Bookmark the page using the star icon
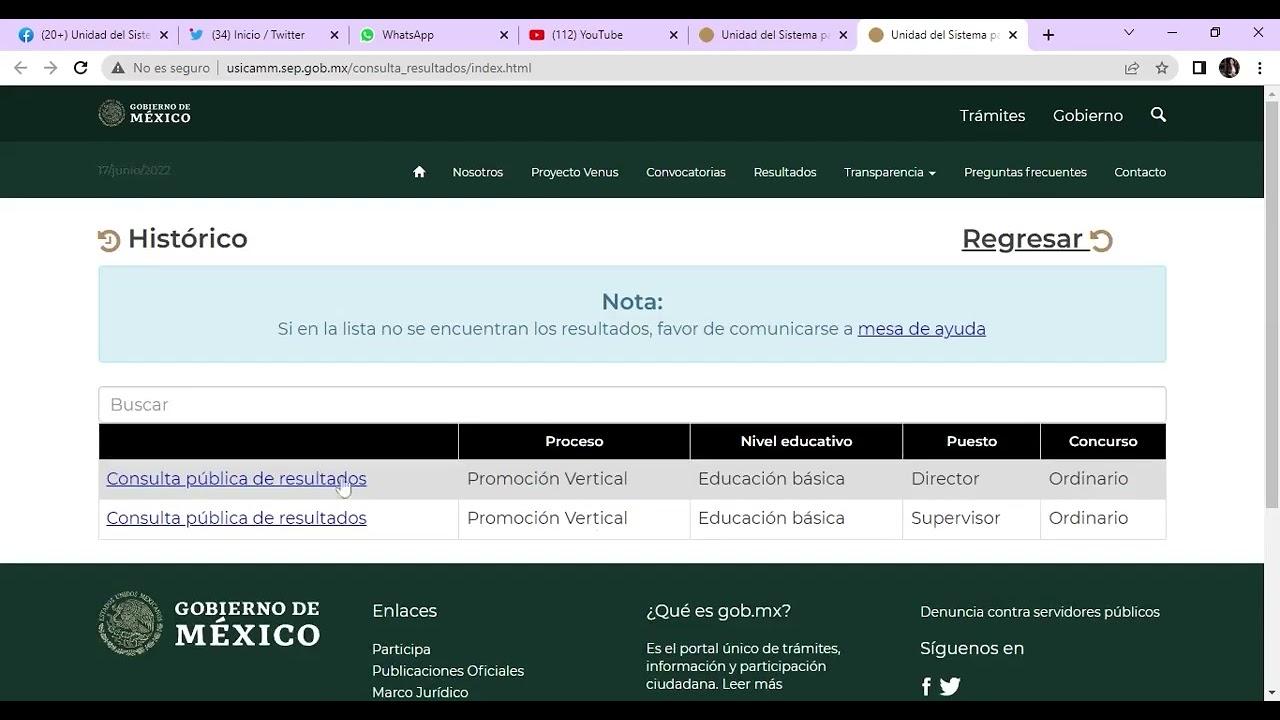1280x720 pixels. (1161, 68)
